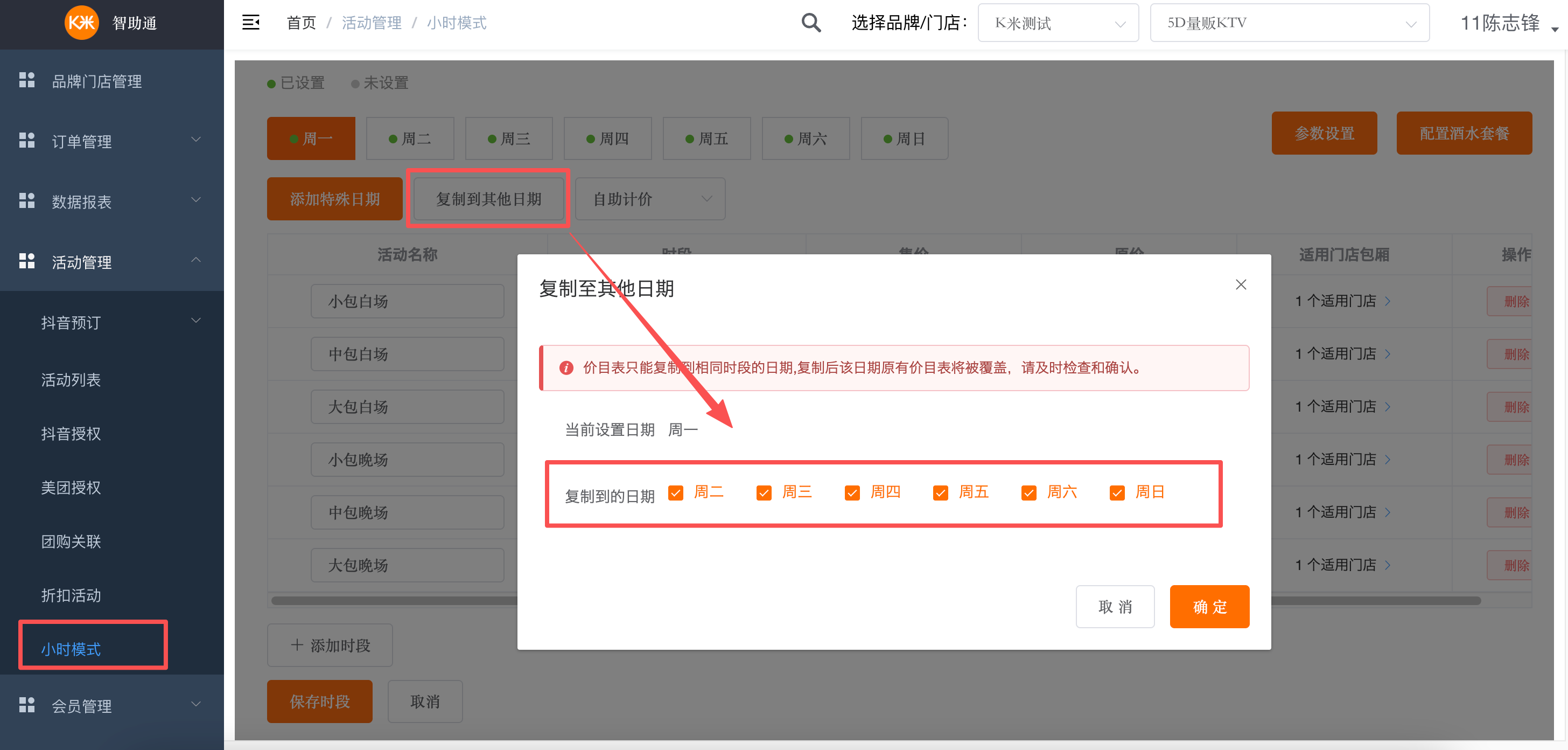
Task: Expand the 抖音预订 submenu chevron
Action: click(196, 321)
